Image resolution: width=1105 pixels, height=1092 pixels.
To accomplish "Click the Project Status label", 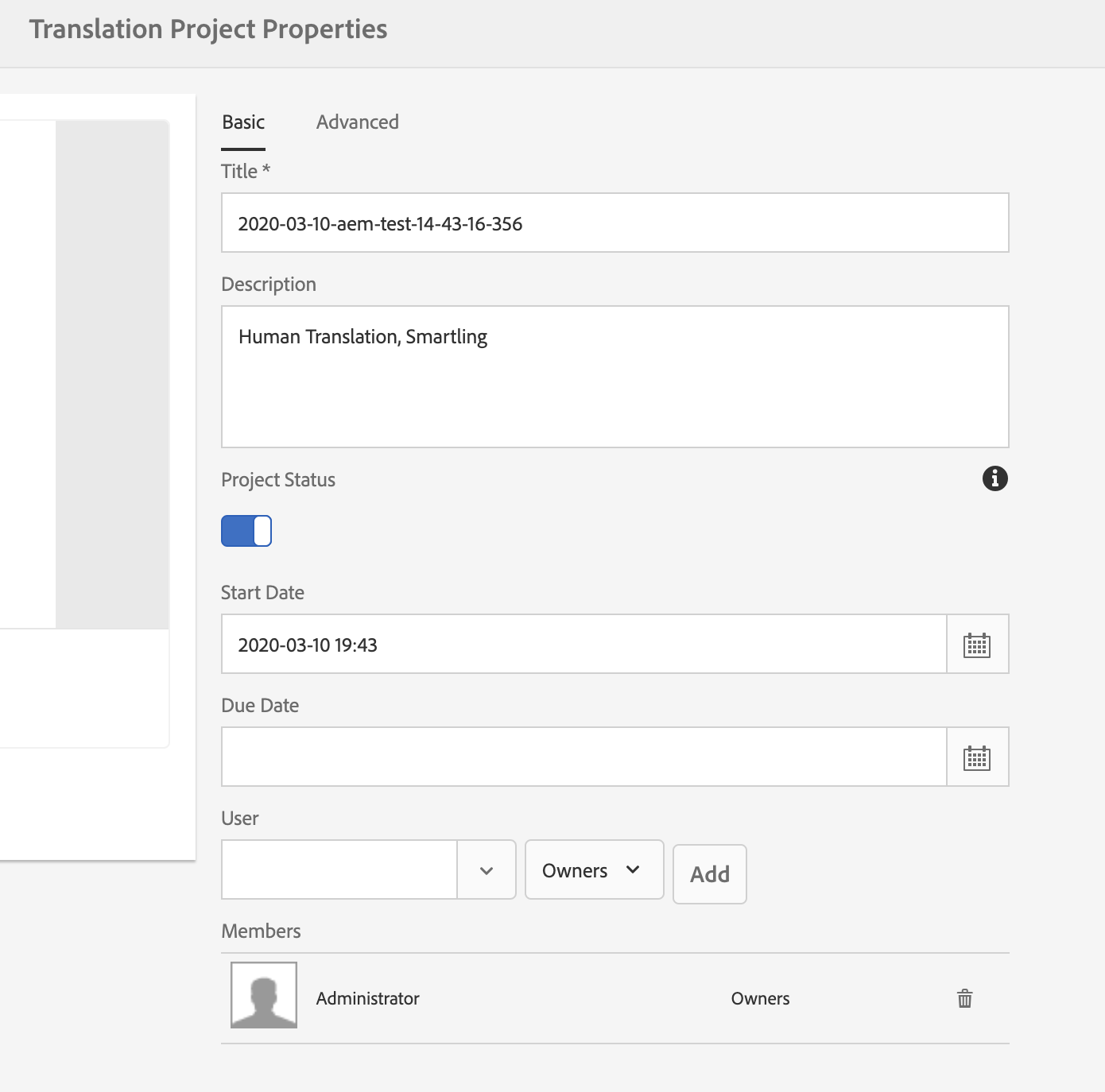I will coord(278,480).
